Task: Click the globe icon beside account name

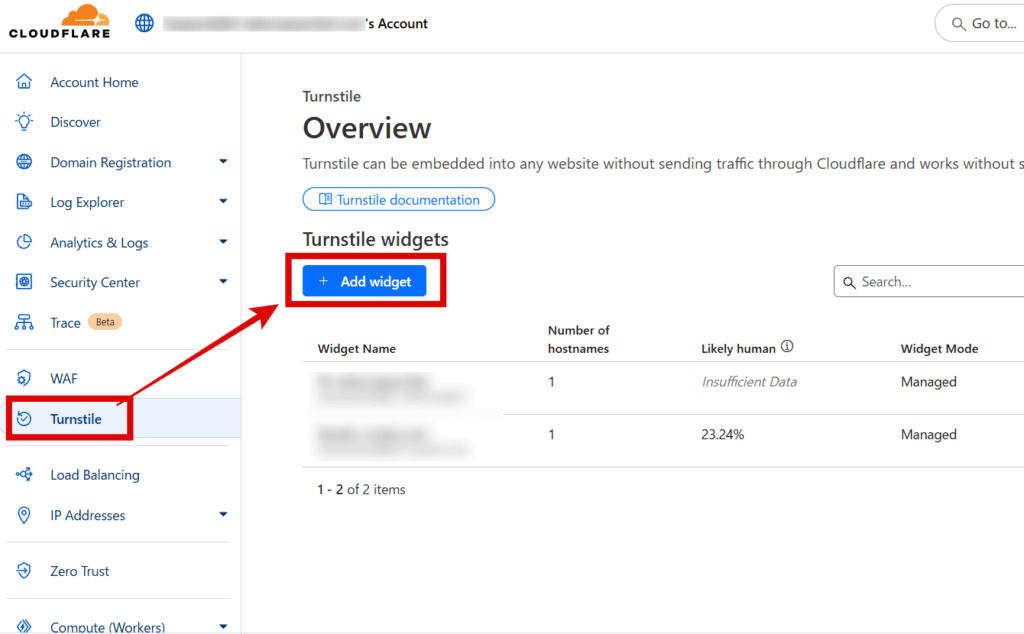Action: point(144,24)
